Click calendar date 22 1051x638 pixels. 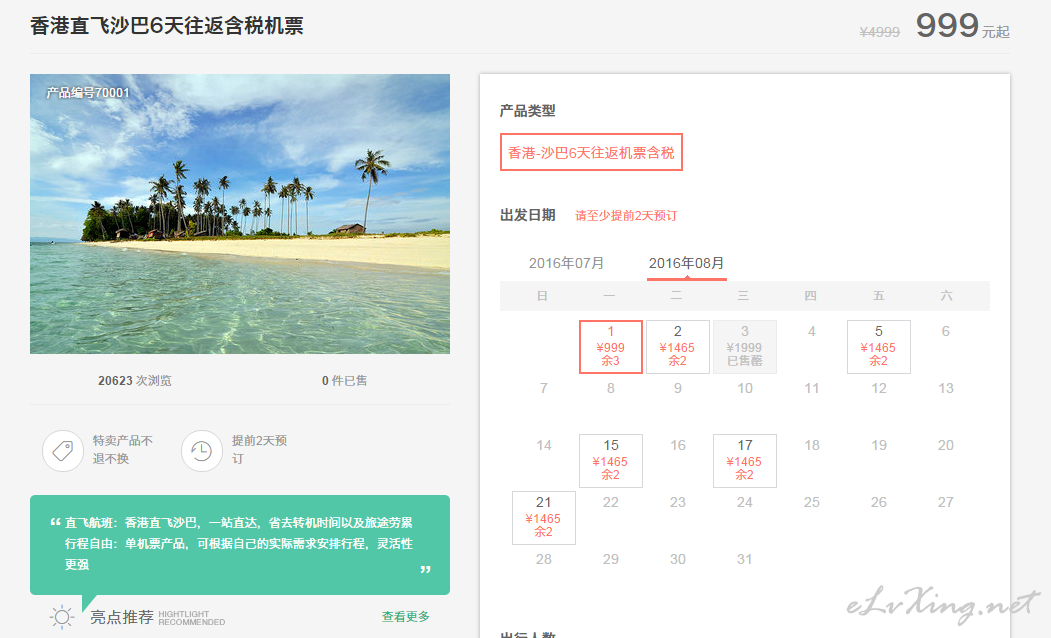(611, 502)
